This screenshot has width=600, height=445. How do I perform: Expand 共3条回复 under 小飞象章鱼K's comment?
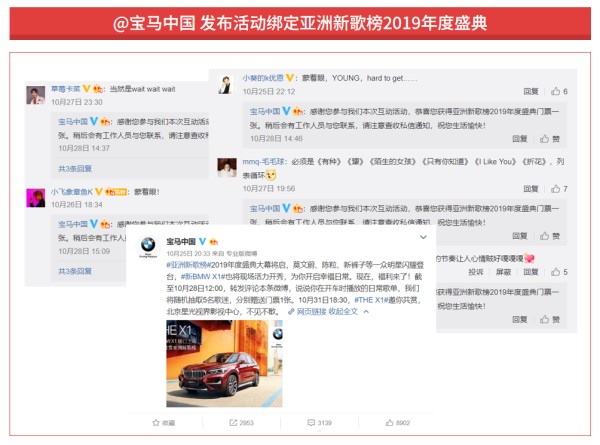[75, 271]
